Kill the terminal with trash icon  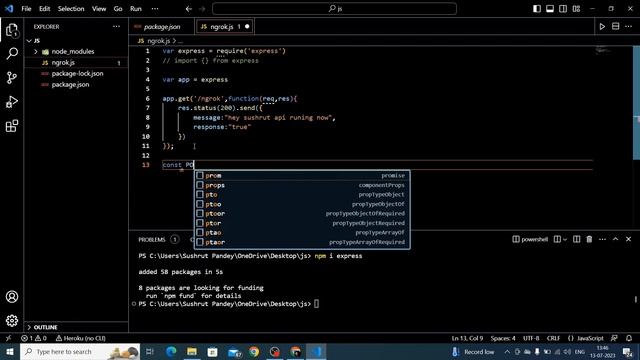[589, 239]
